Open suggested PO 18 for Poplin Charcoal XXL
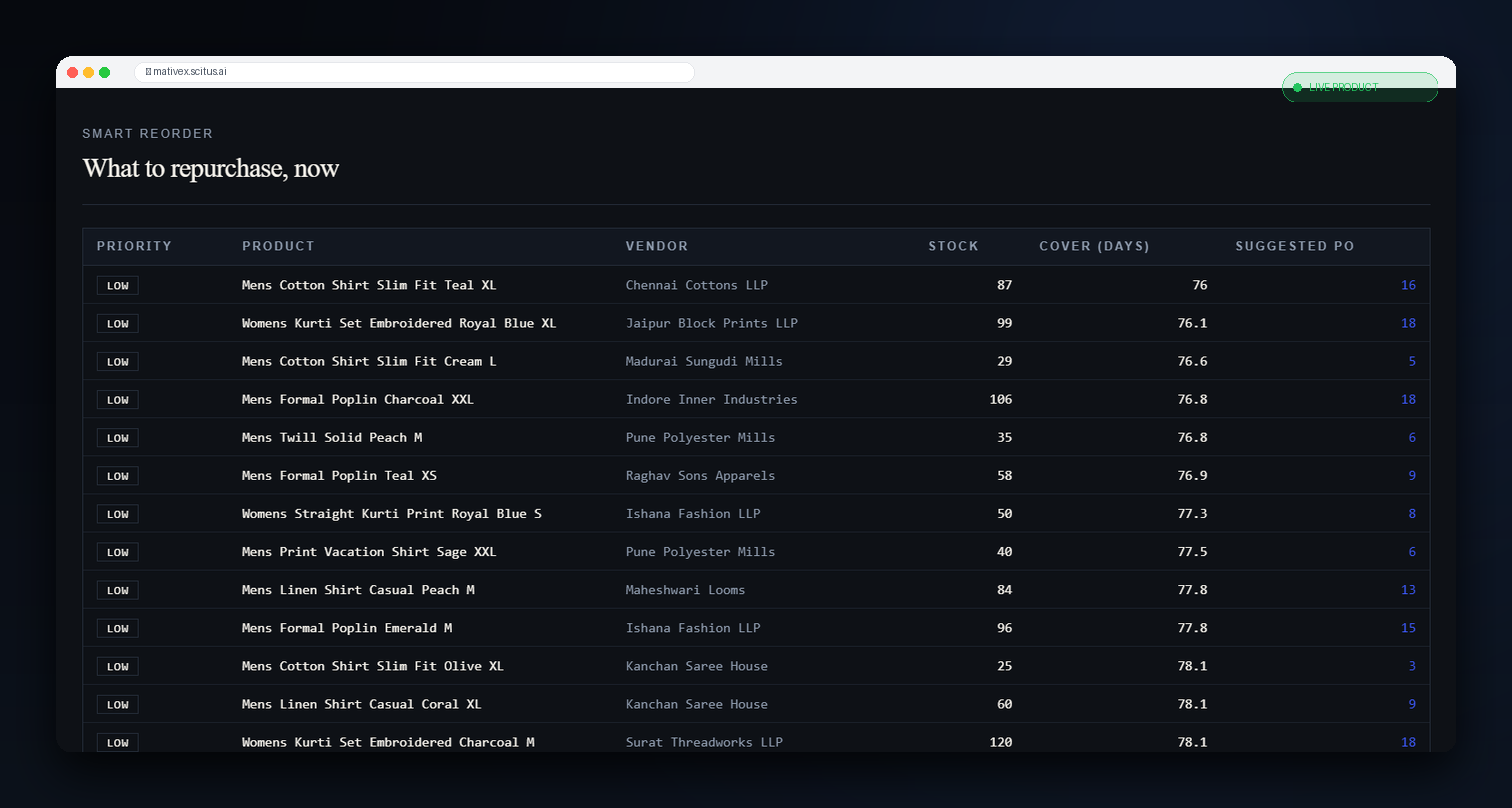This screenshot has height=808, width=1512. (x=1408, y=399)
